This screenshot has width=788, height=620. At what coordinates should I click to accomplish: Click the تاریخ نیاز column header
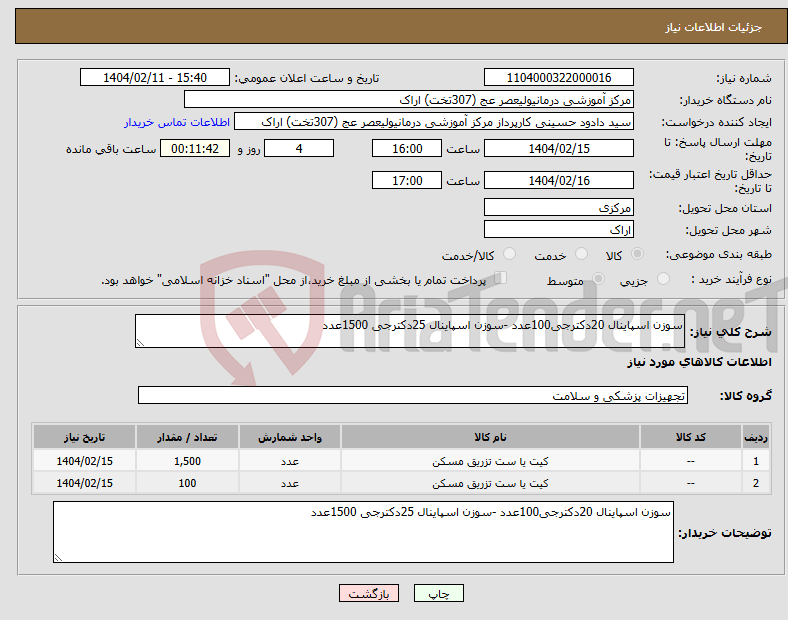pos(84,437)
